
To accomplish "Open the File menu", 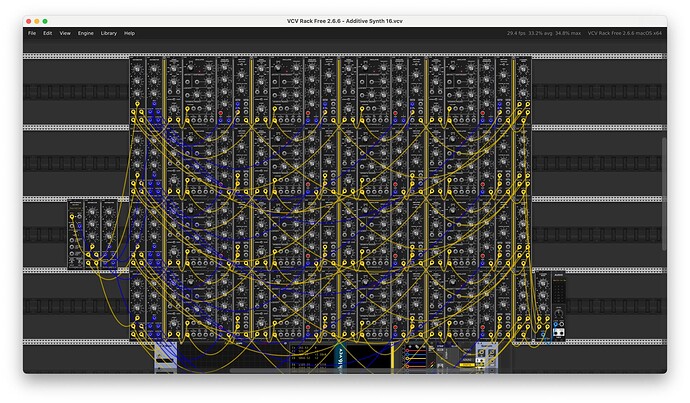I will 32,33.
